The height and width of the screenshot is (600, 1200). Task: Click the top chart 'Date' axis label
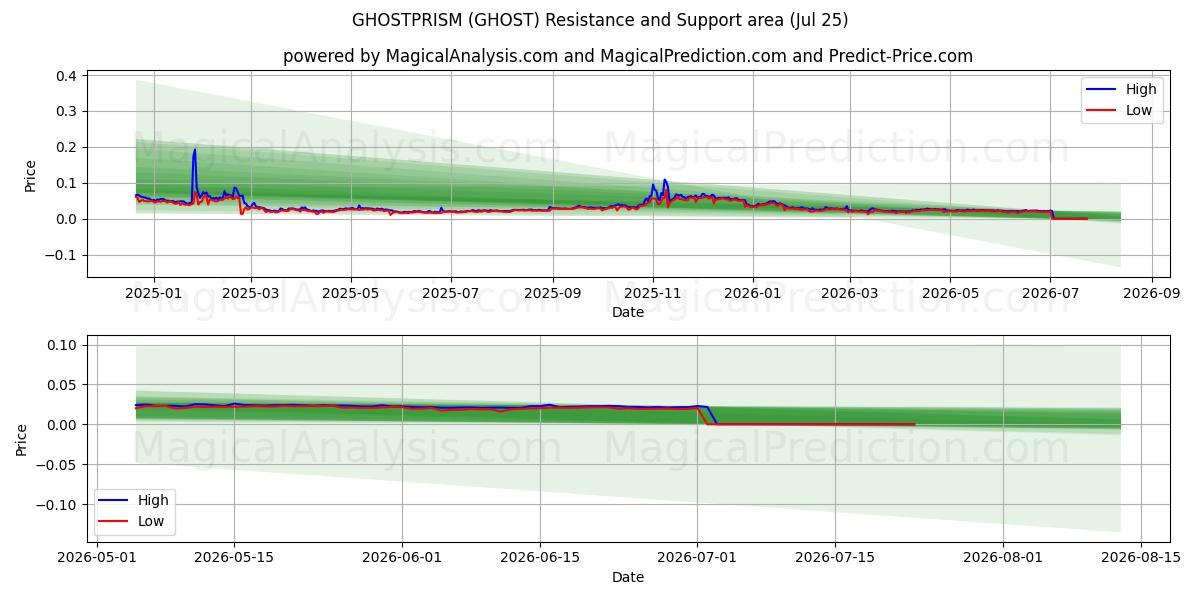tap(628, 313)
